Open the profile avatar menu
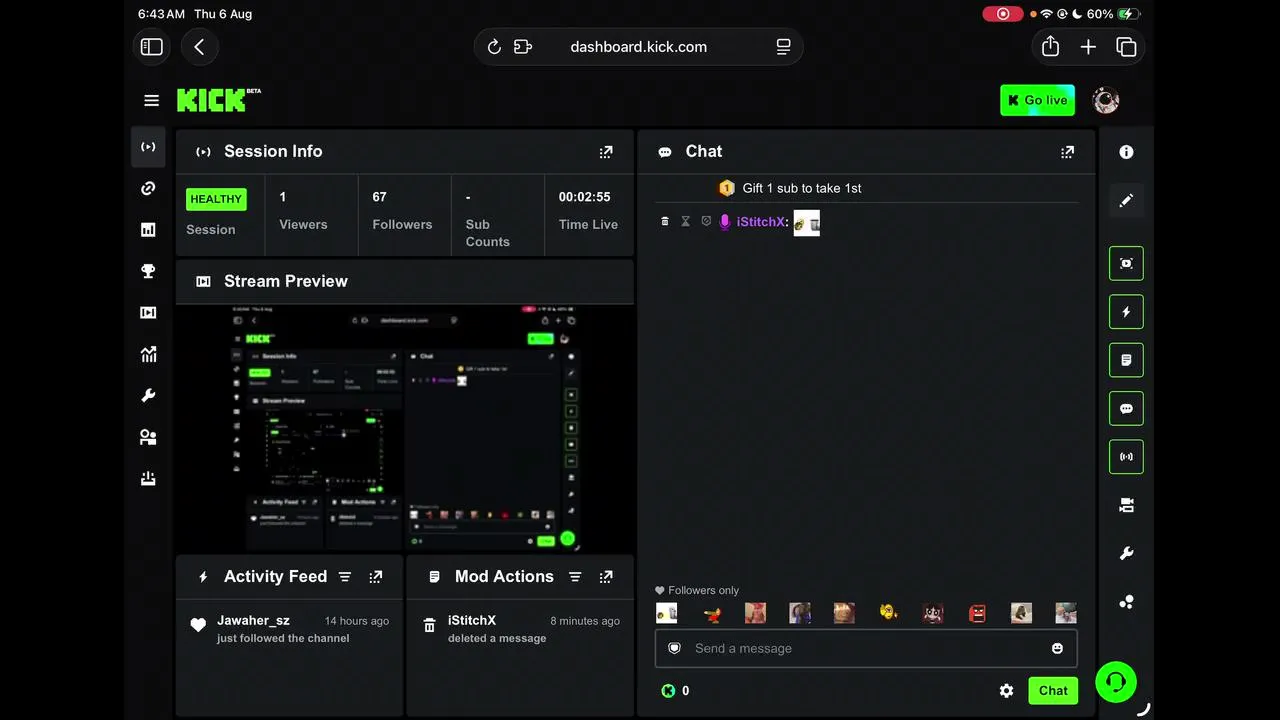This screenshot has height=720, width=1280. point(1105,100)
